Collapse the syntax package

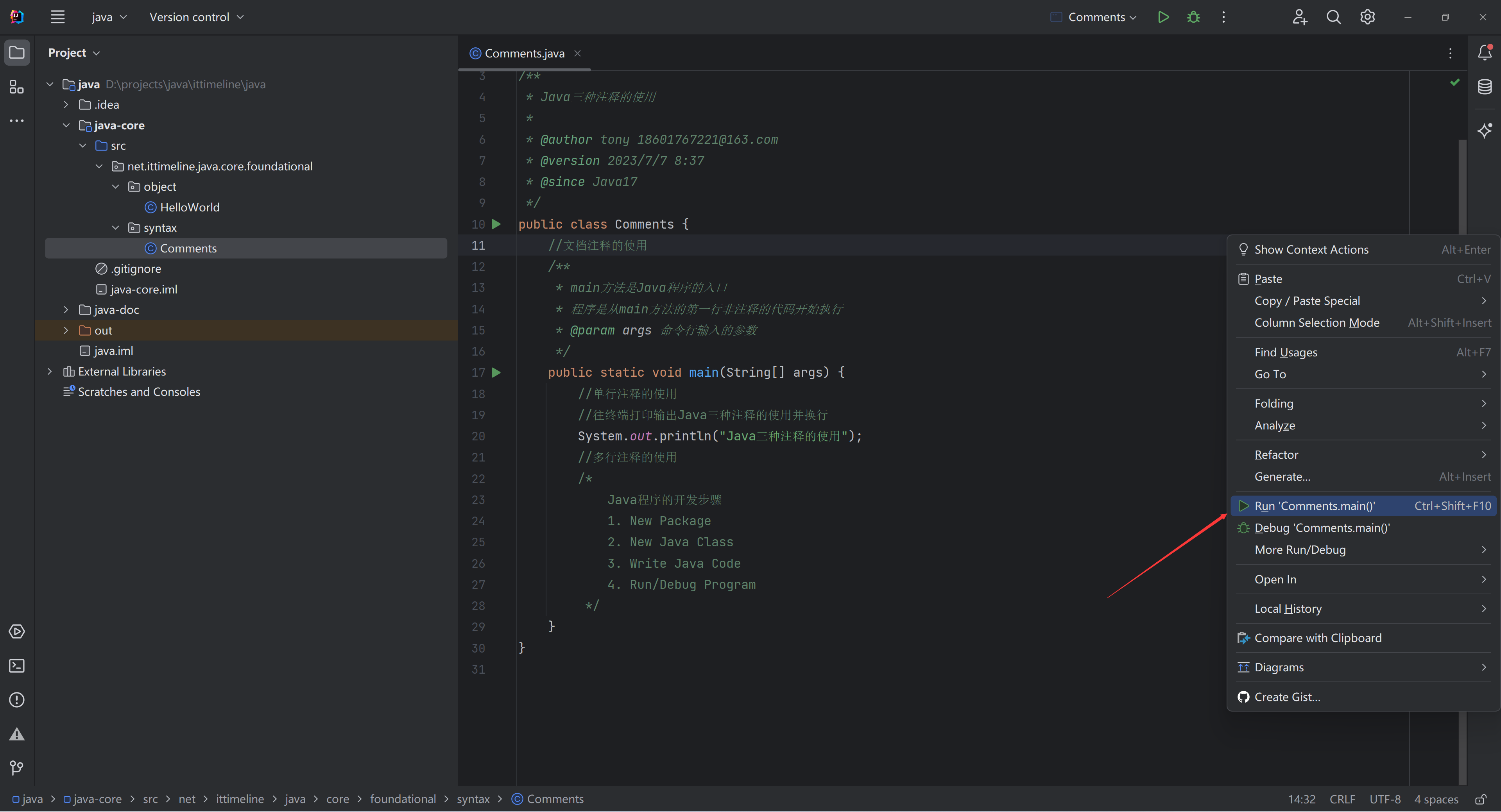tap(115, 228)
